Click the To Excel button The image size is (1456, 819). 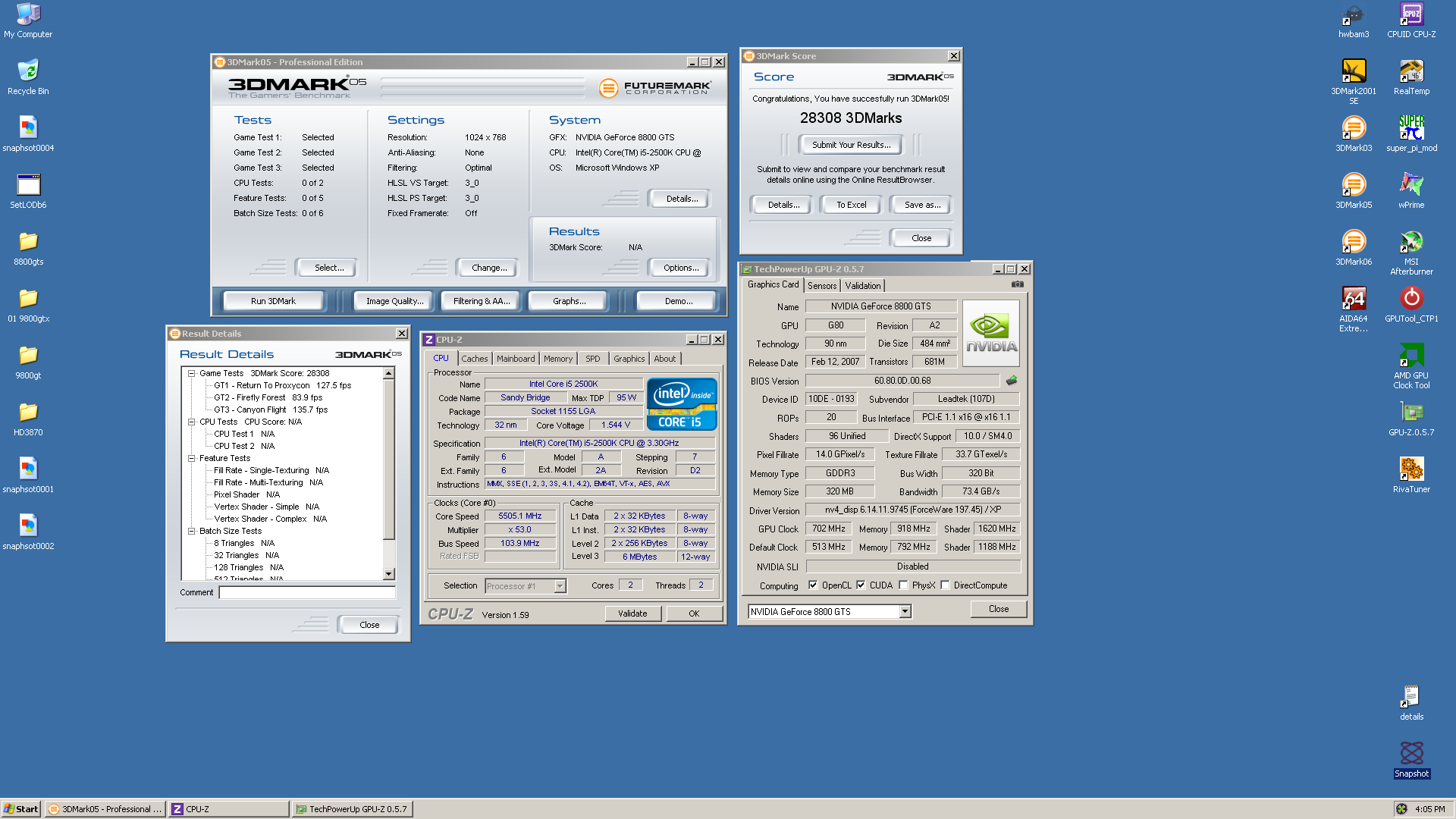(851, 205)
